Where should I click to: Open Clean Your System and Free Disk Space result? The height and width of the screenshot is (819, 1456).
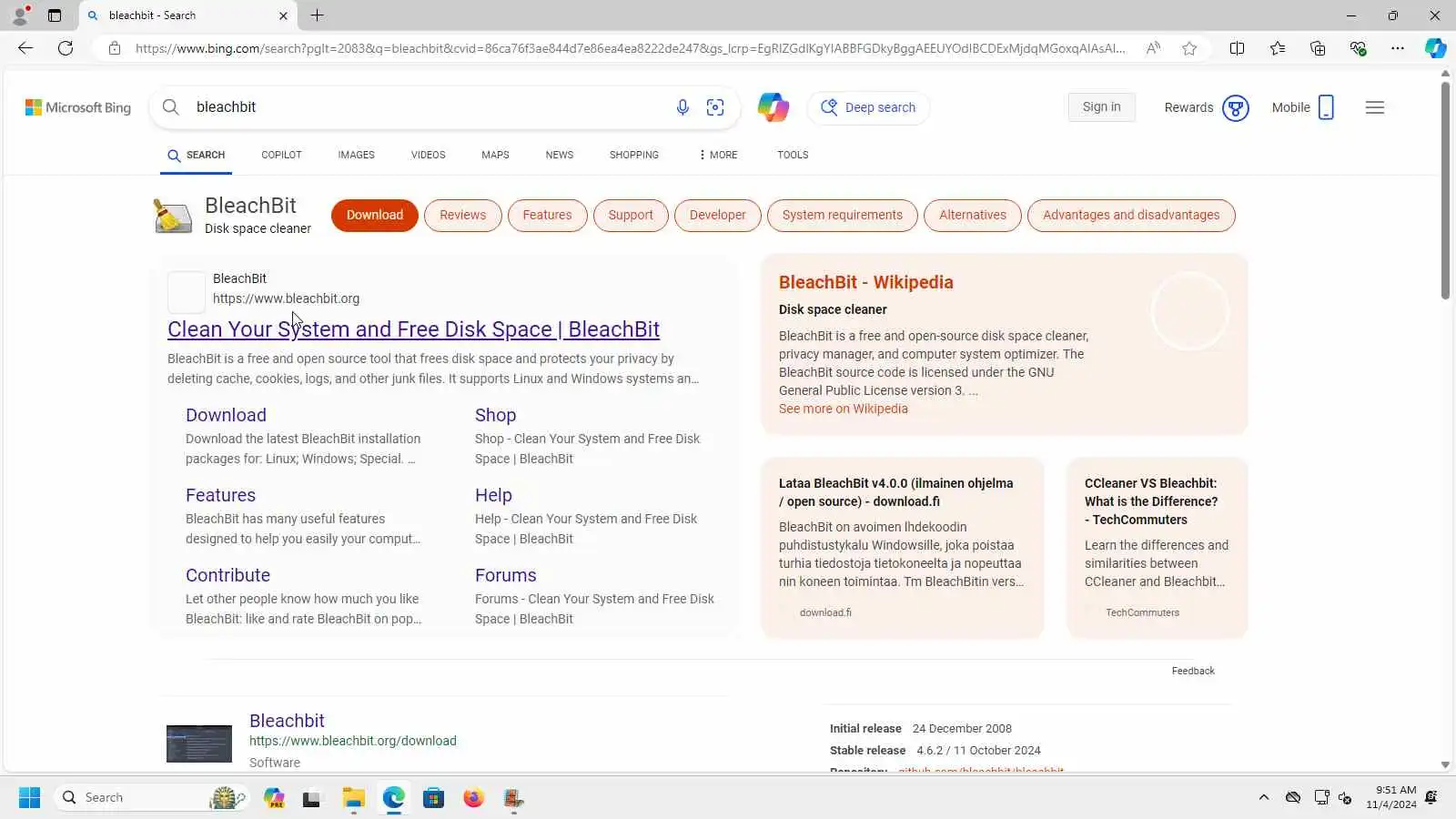(x=413, y=329)
